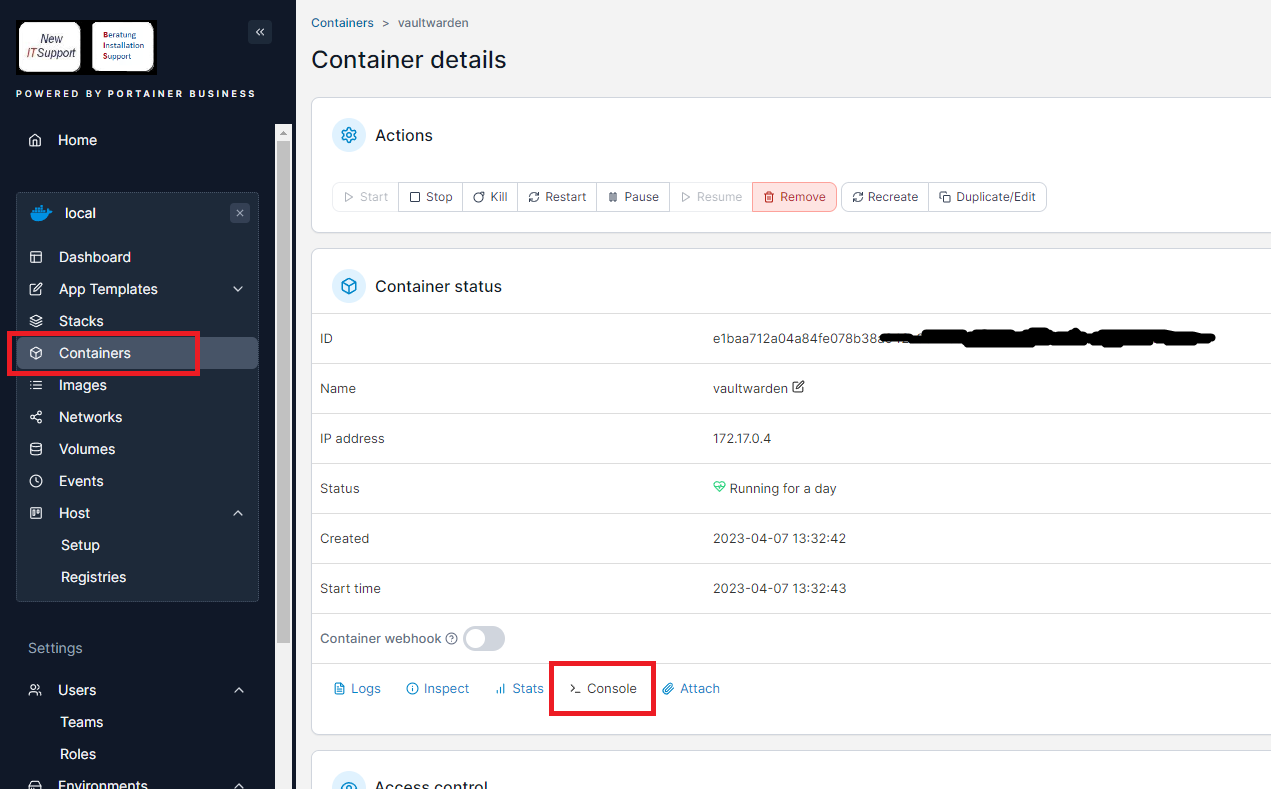Click the Docker whale icon for local
This screenshot has height=789, width=1271.
[41, 213]
